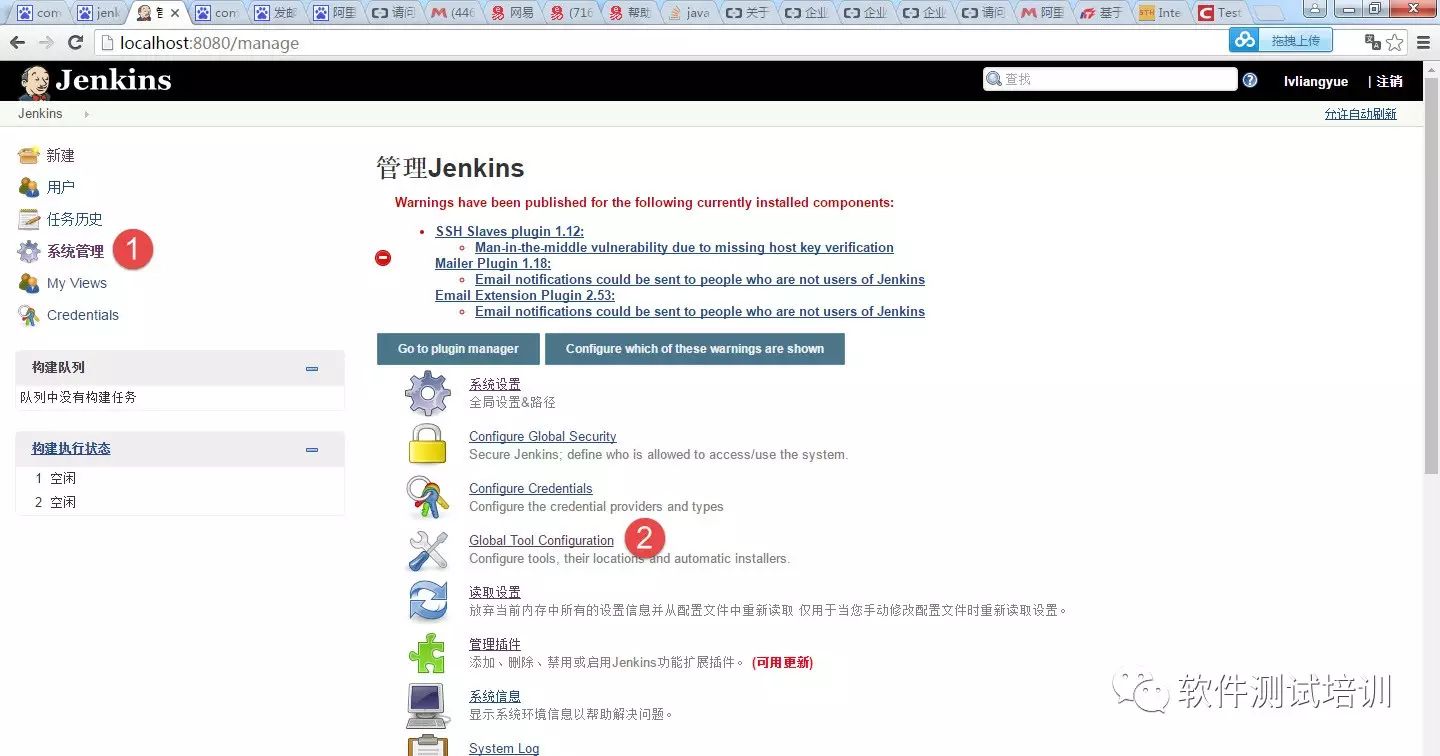Open the search help question icon

click(x=1250, y=80)
